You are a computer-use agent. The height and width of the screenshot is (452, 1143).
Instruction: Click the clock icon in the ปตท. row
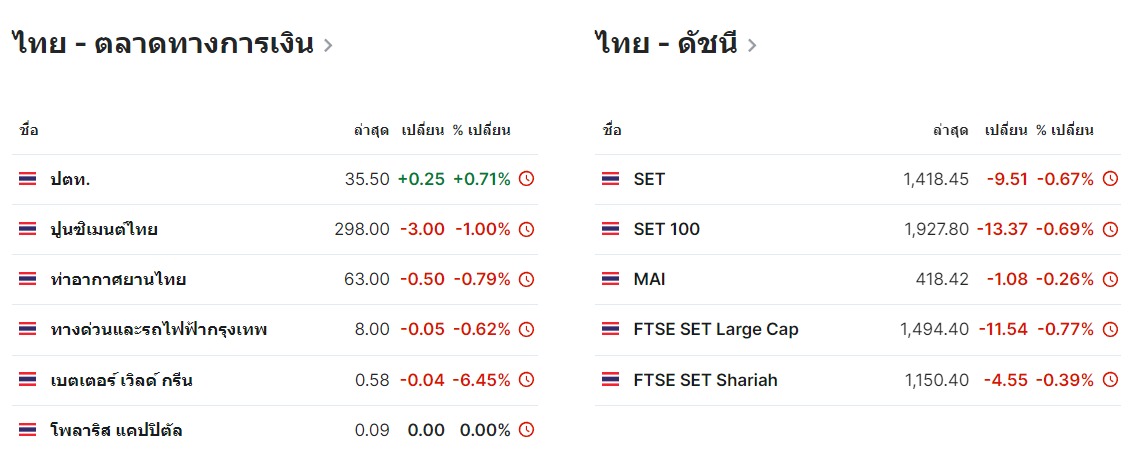pos(526,179)
